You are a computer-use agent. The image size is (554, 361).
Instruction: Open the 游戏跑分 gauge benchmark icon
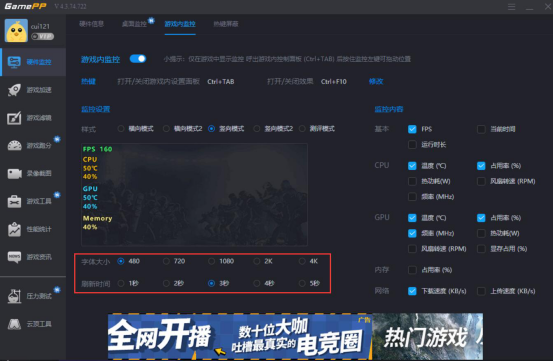point(14,146)
